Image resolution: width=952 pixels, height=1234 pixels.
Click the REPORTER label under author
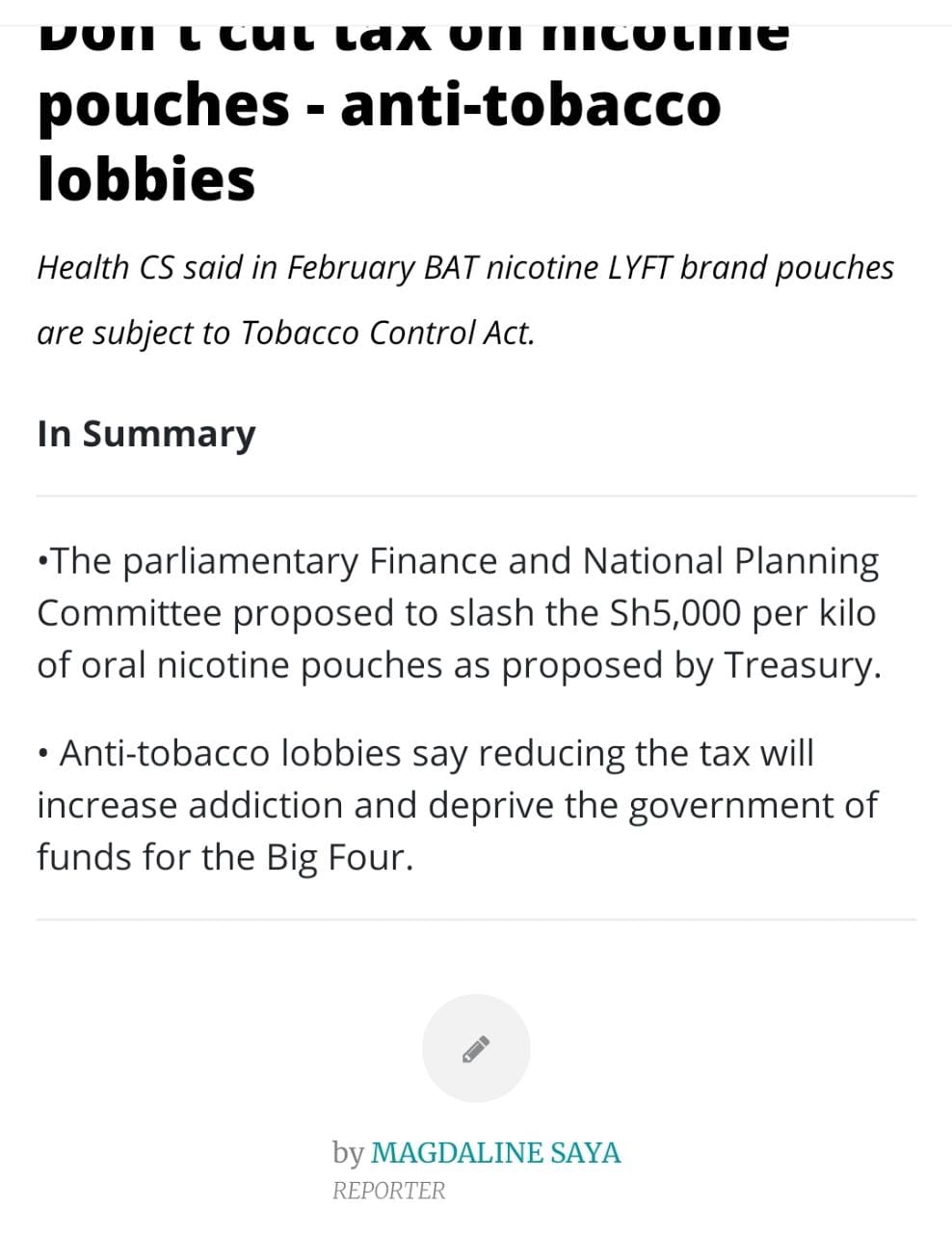point(389,1192)
